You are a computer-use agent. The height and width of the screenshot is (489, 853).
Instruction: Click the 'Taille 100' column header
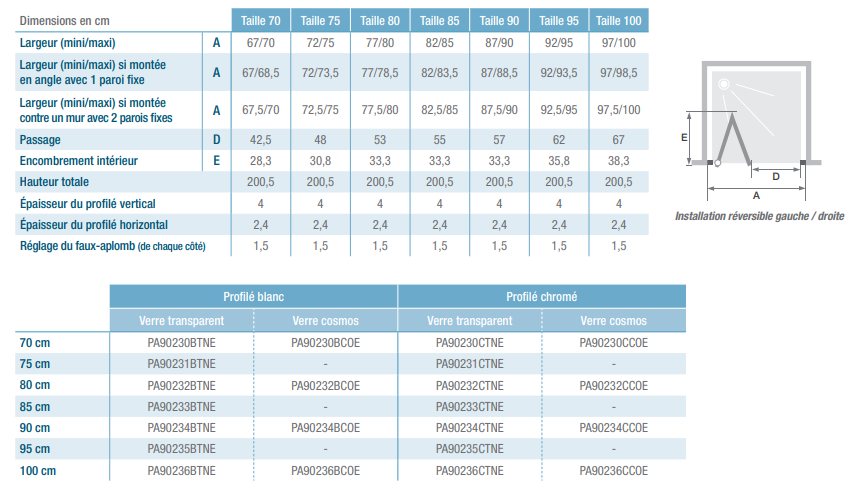coord(619,21)
